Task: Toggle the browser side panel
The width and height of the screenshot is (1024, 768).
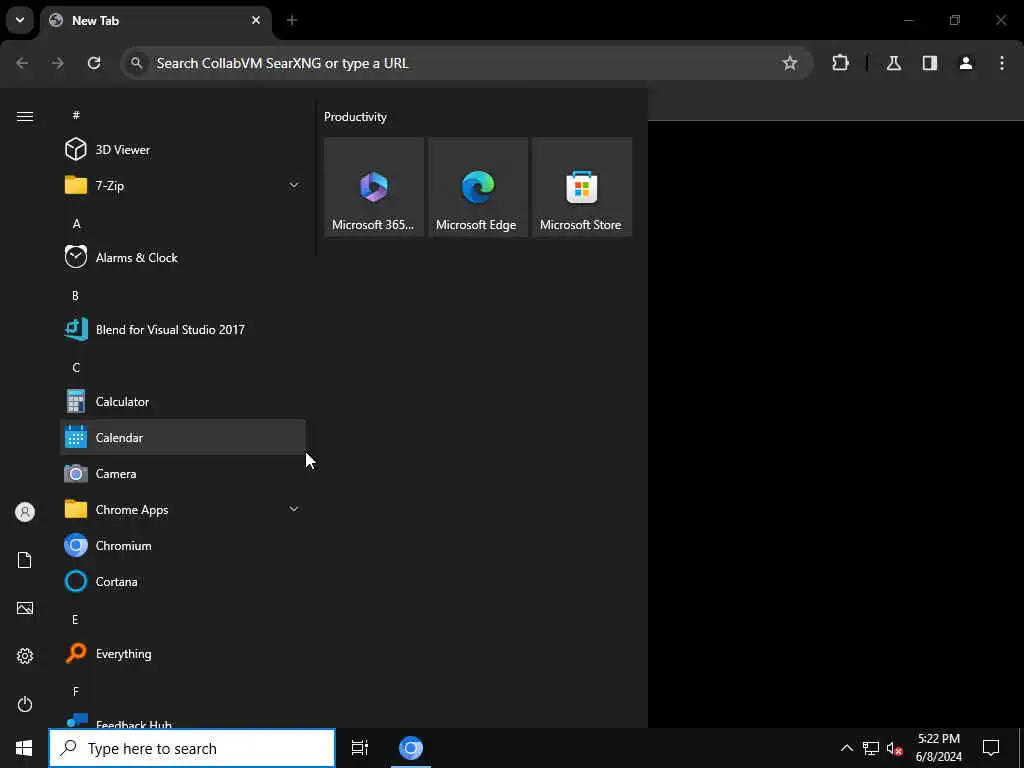Action: pyautogui.click(x=930, y=63)
